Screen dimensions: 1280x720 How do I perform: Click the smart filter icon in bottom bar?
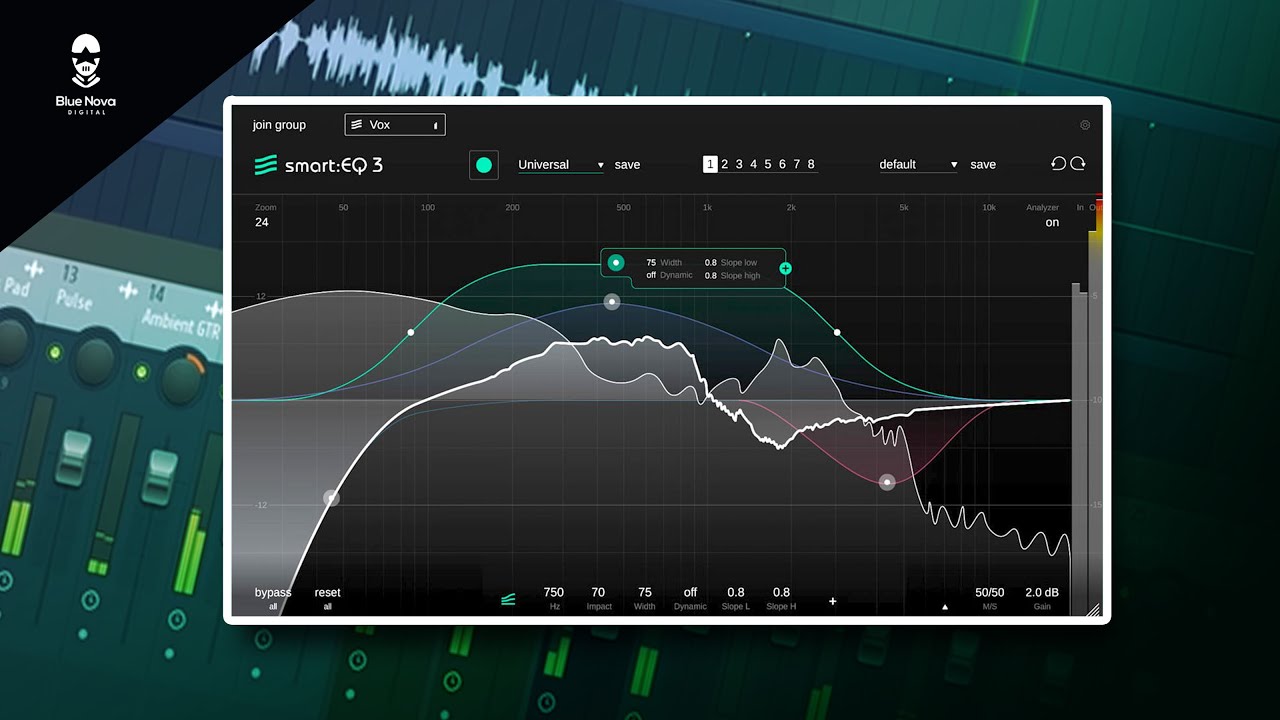[x=508, y=599]
